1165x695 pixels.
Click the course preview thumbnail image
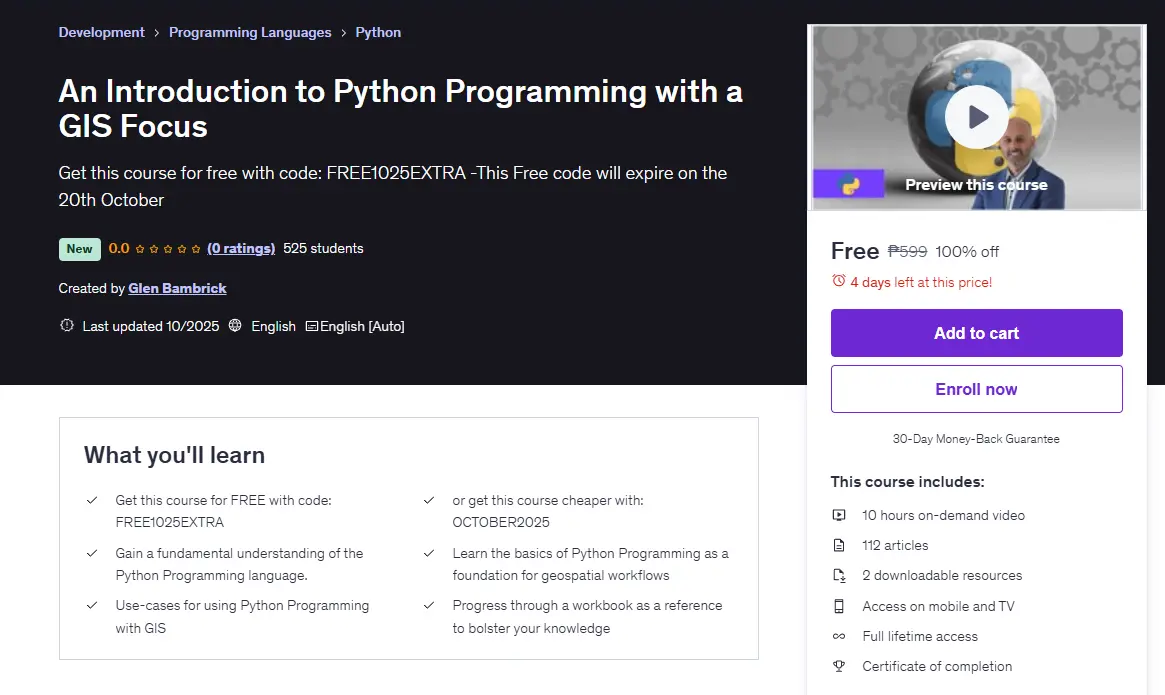(x=976, y=117)
